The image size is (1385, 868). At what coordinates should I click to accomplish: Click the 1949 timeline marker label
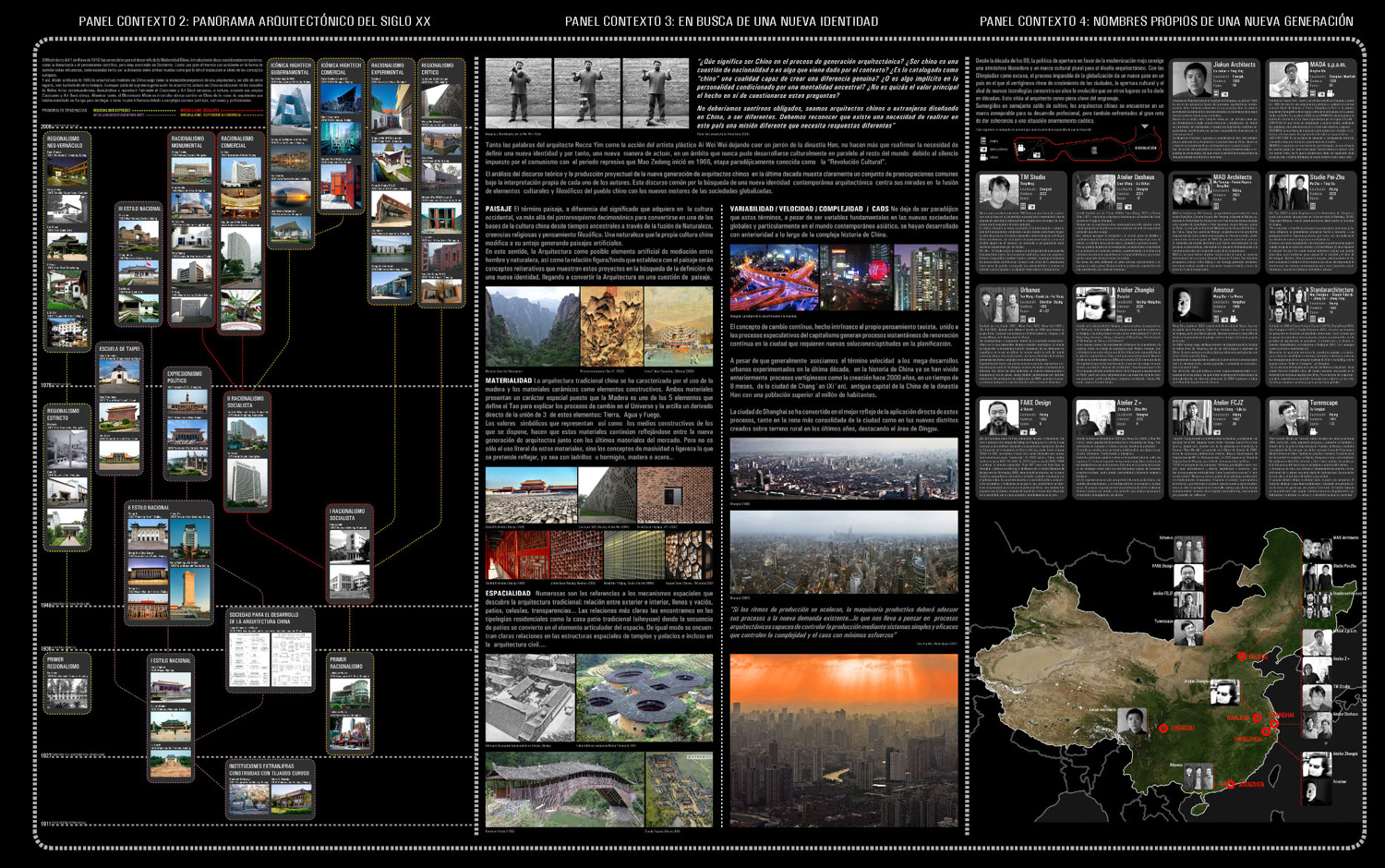coord(47,606)
